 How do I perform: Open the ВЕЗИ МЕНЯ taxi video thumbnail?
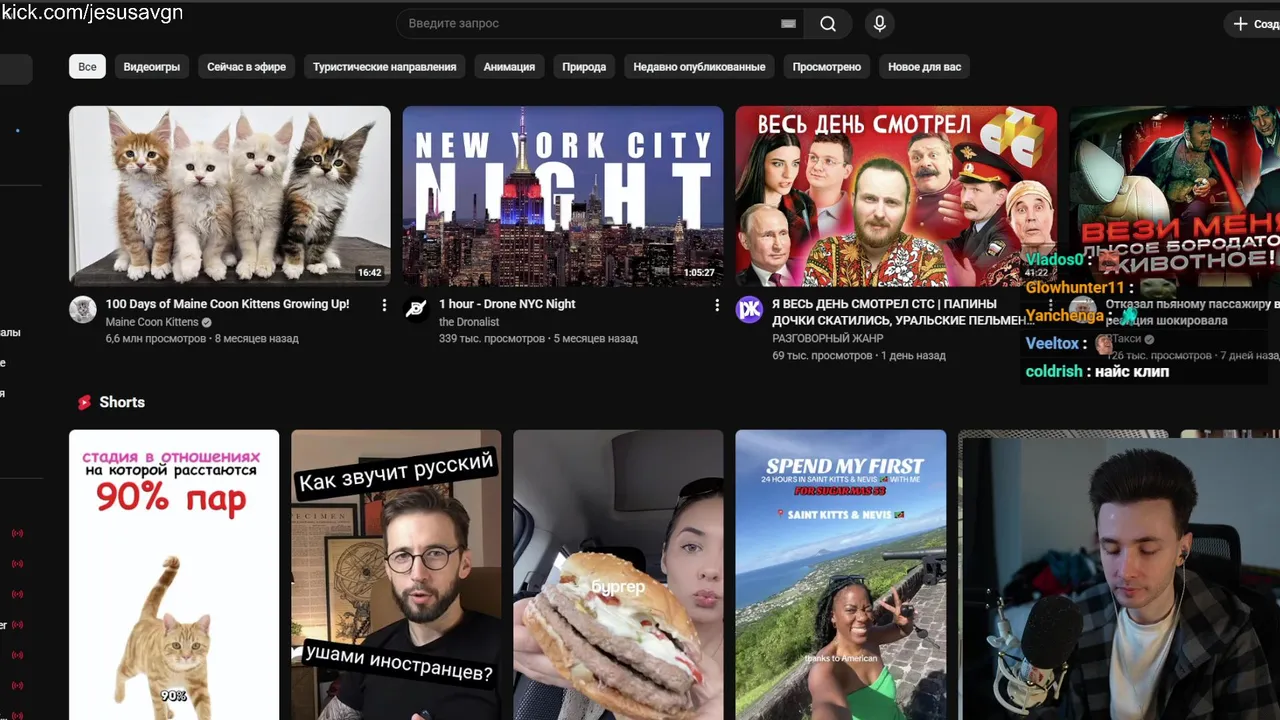click(x=1174, y=196)
